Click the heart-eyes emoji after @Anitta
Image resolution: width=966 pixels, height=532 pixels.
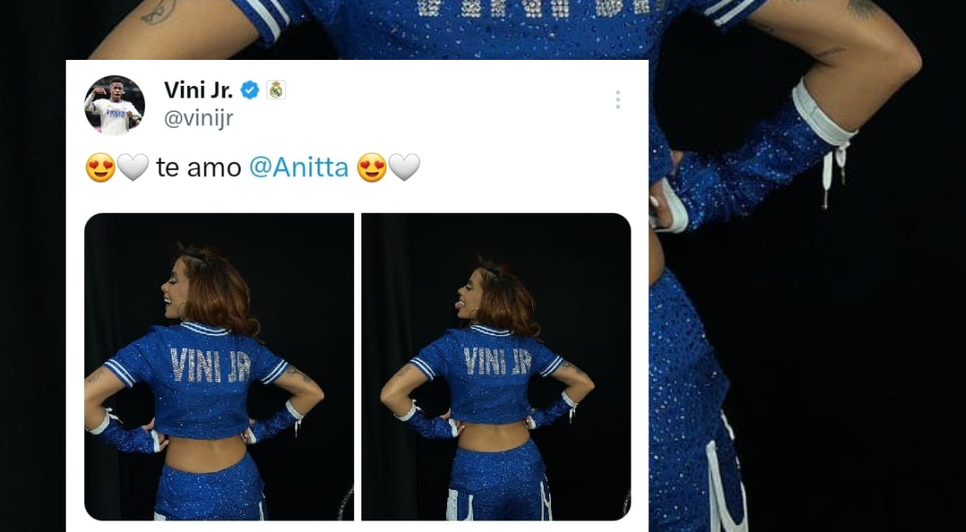[371, 167]
